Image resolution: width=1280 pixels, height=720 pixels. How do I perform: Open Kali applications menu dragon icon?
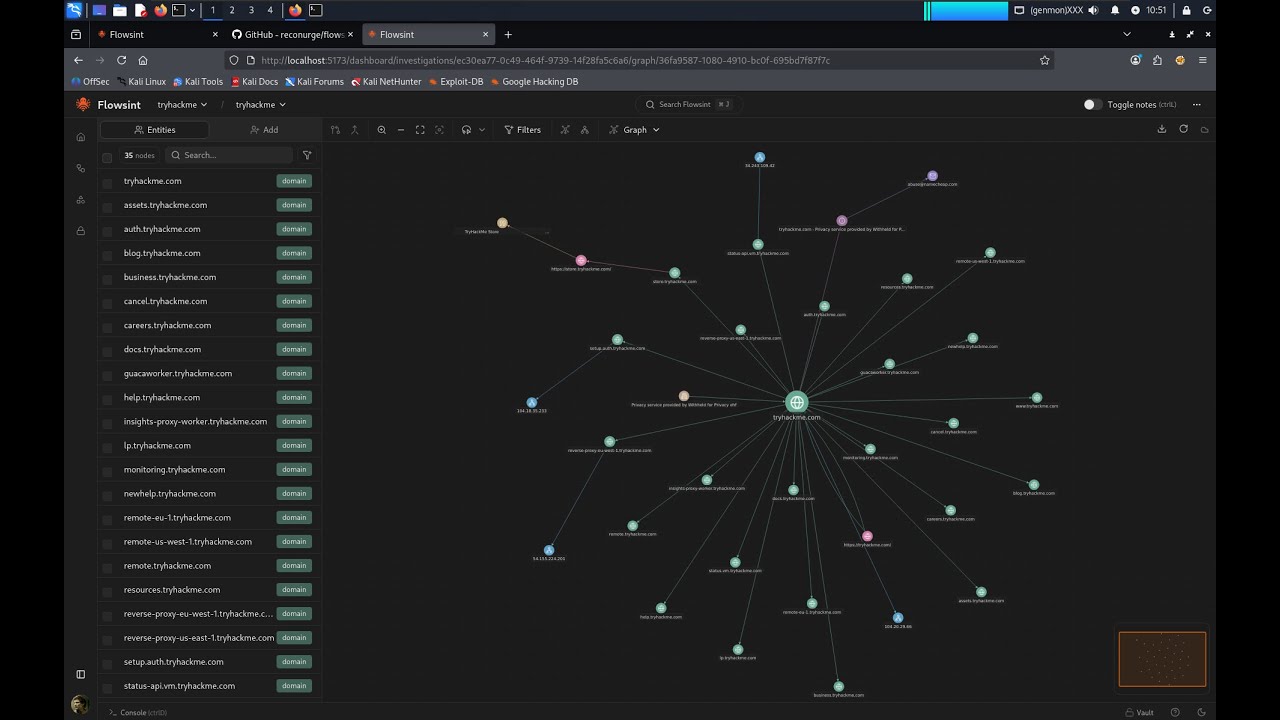click(x=75, y=10)
